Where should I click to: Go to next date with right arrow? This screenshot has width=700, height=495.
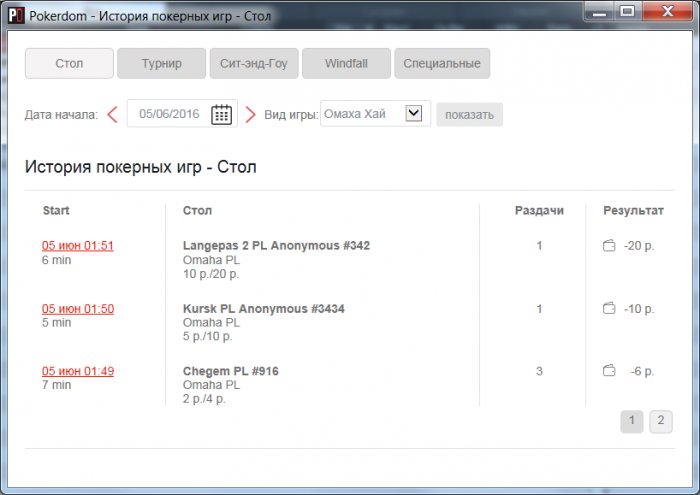pos(250,115)
